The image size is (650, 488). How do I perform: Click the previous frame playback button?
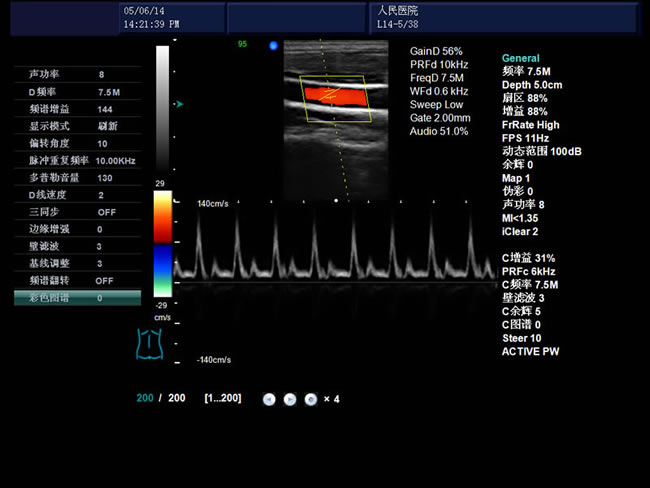point(269,399)
